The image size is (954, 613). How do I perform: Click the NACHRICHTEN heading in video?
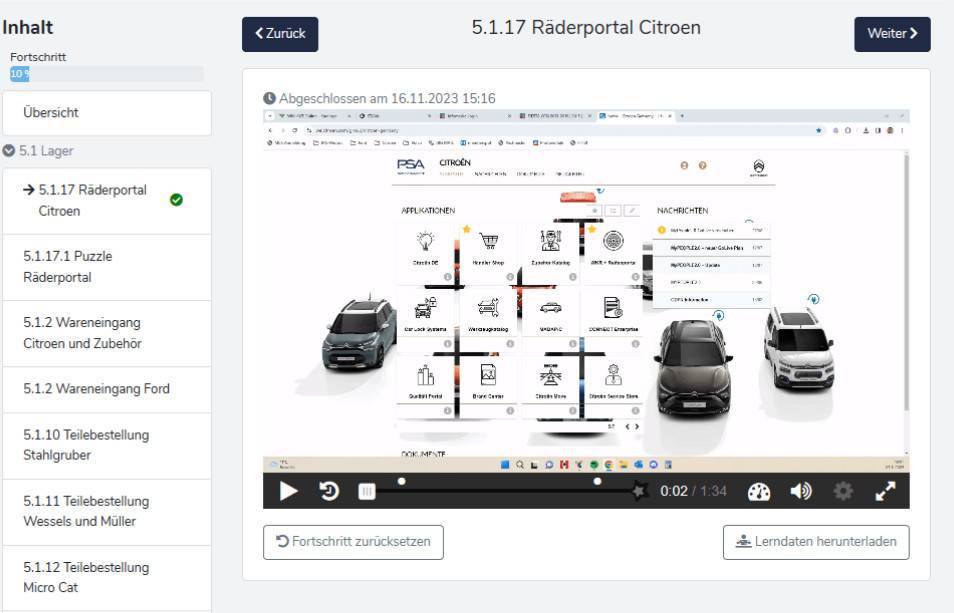682,210
